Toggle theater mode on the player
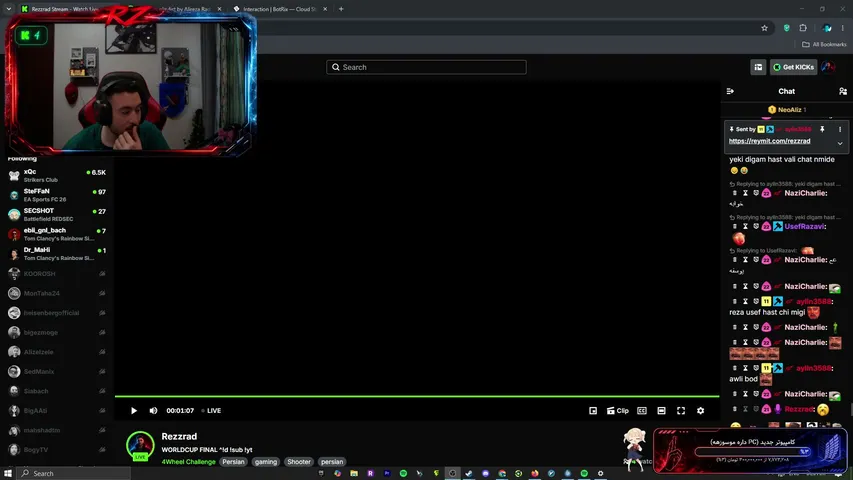This screenshot has height=480, width=853. click(662, 411)
